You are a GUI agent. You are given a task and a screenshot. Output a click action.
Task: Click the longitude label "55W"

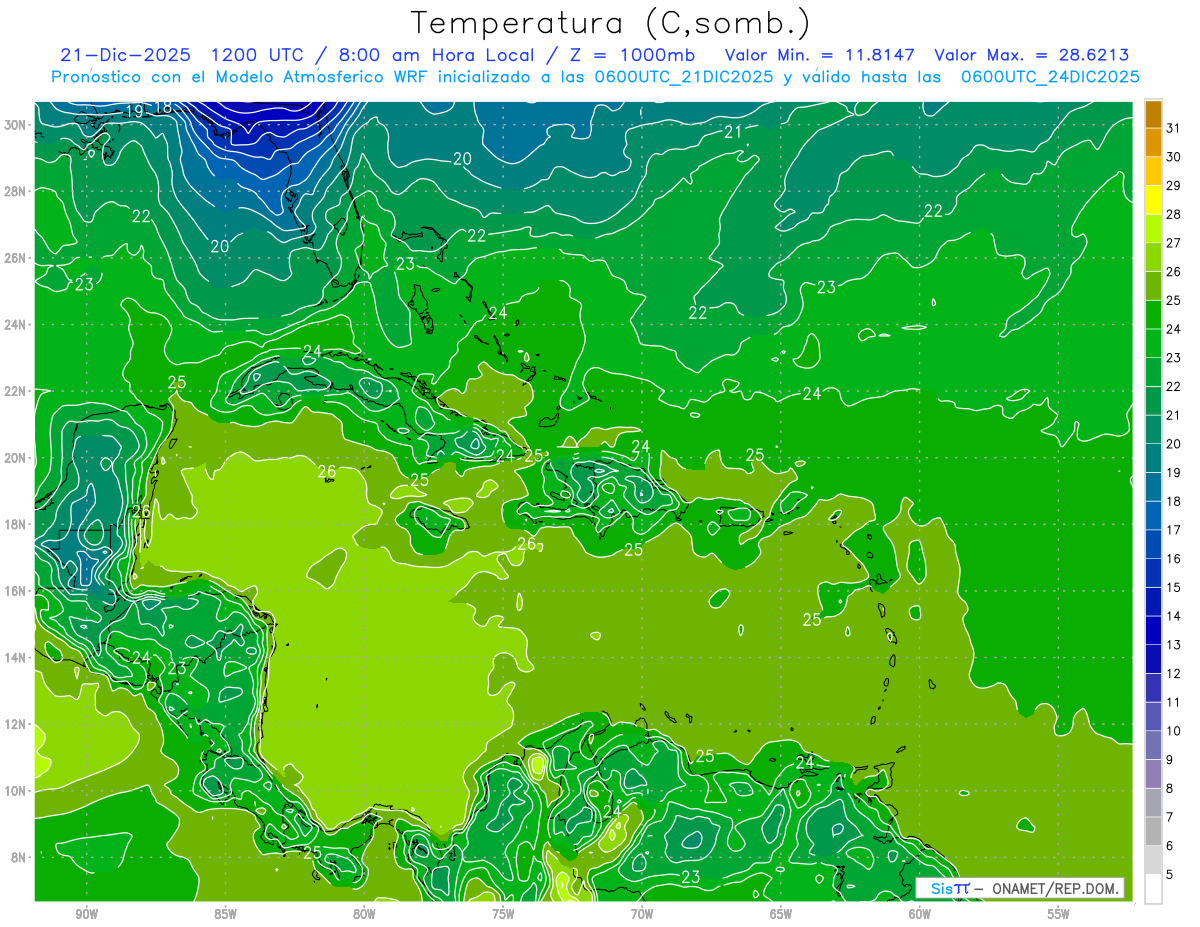point(1059,914)
